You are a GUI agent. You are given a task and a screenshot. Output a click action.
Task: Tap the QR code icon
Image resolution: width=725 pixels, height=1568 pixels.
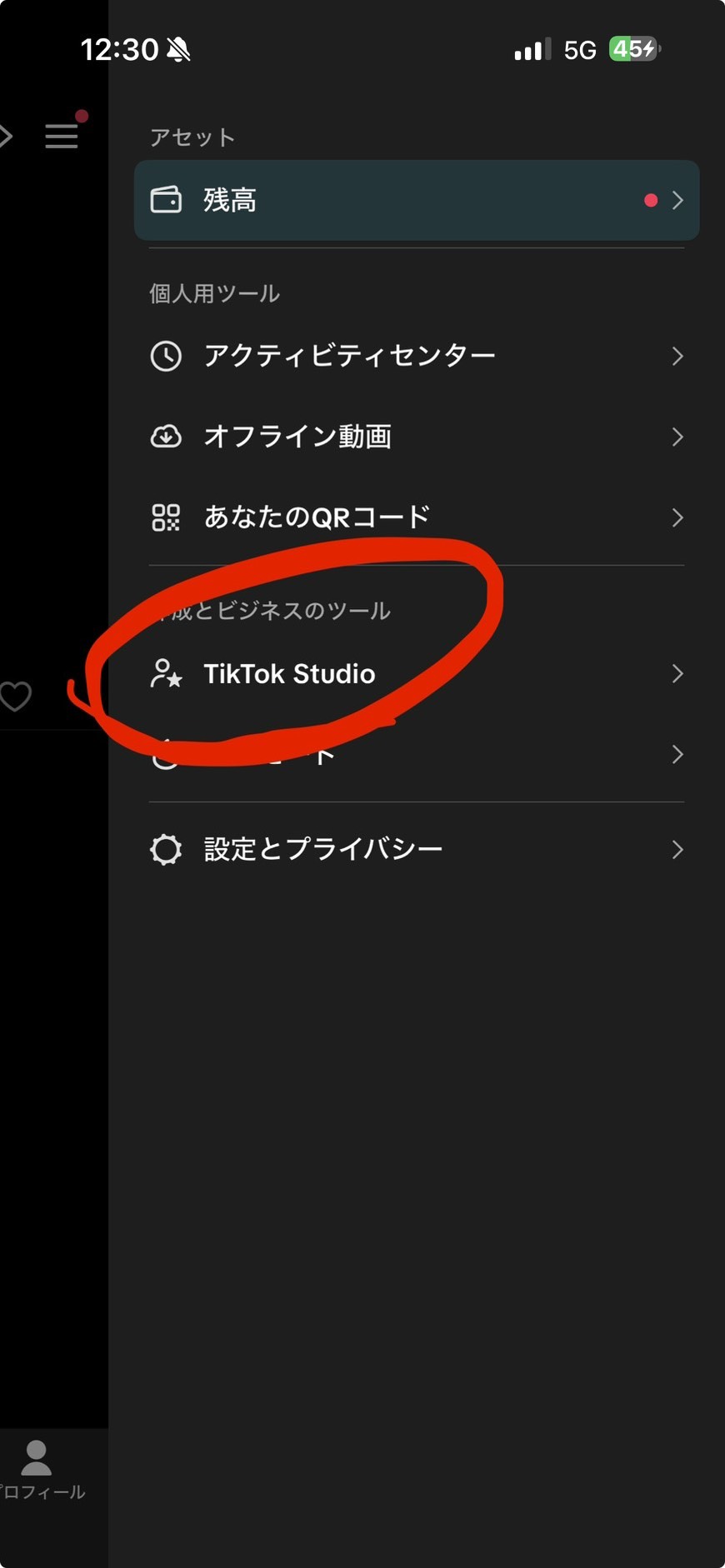[166, 517]
